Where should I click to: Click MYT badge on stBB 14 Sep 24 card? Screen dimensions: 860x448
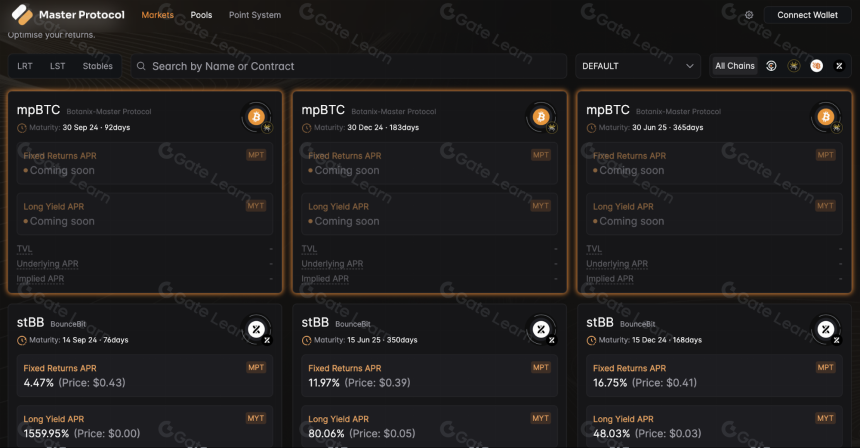(x=256, y=418)
